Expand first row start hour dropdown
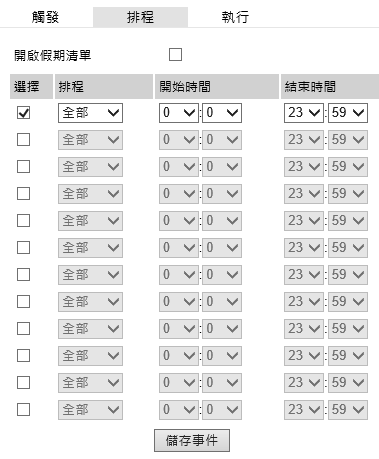The width and height of the screenshot is (379, 459). coord(179,113)
